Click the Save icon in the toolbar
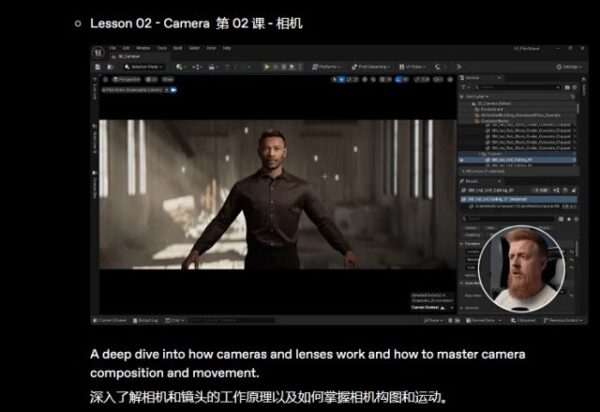Screen dimensions: 600x412 [x=98, y=67]
